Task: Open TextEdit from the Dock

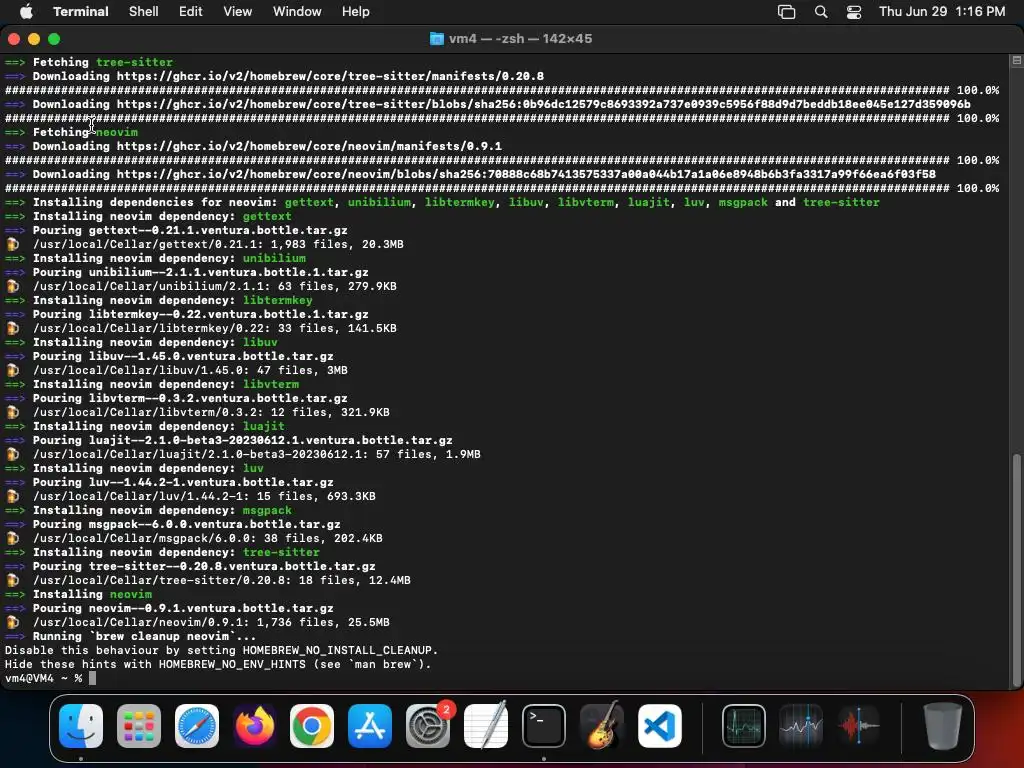Action: pos(485,726)
